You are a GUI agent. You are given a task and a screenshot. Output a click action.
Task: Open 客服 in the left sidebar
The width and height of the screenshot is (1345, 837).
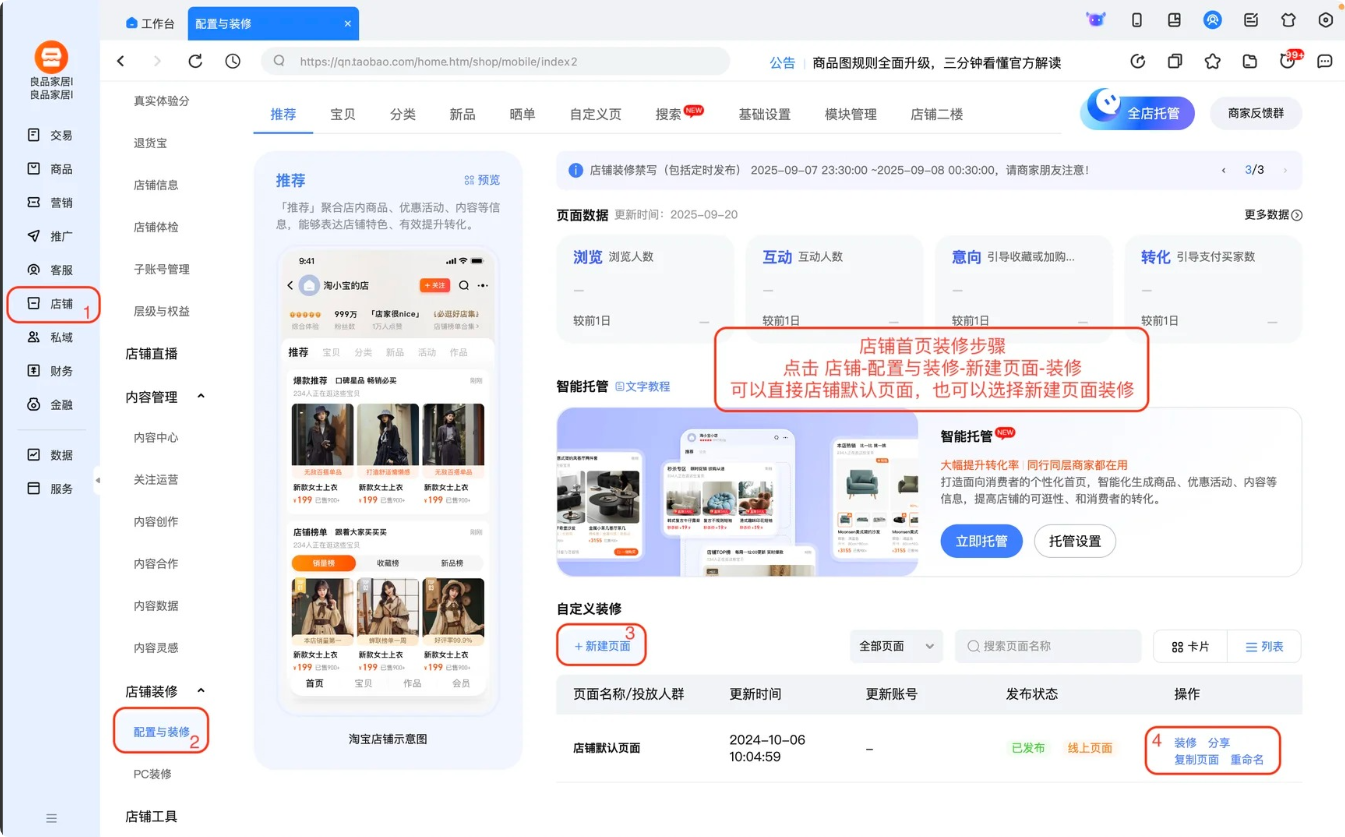click(x=50, y=270)
